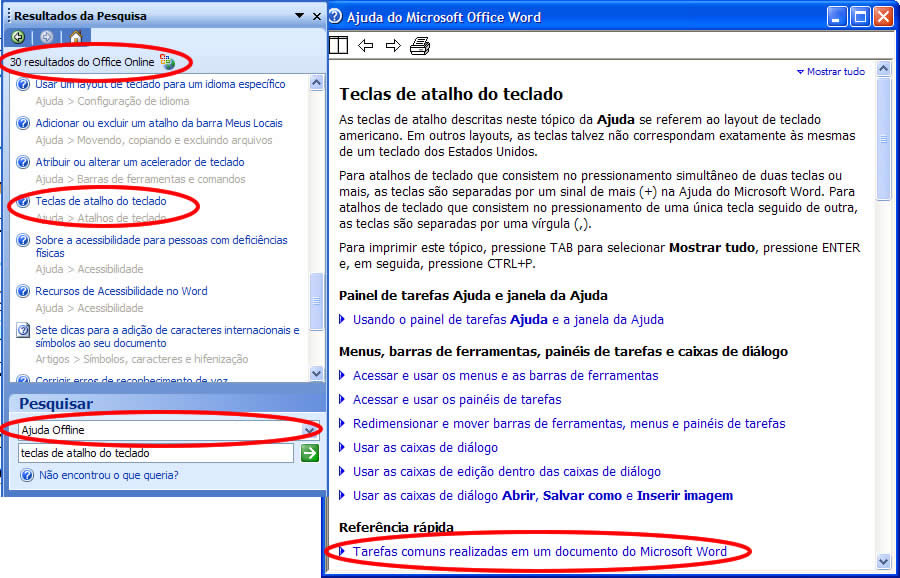This screenshot has height=578, width=900.
Task: Open result 'Sobre a acessibilidade para pessoas com deficiências físicas'
Action: [x=161, y=246]
